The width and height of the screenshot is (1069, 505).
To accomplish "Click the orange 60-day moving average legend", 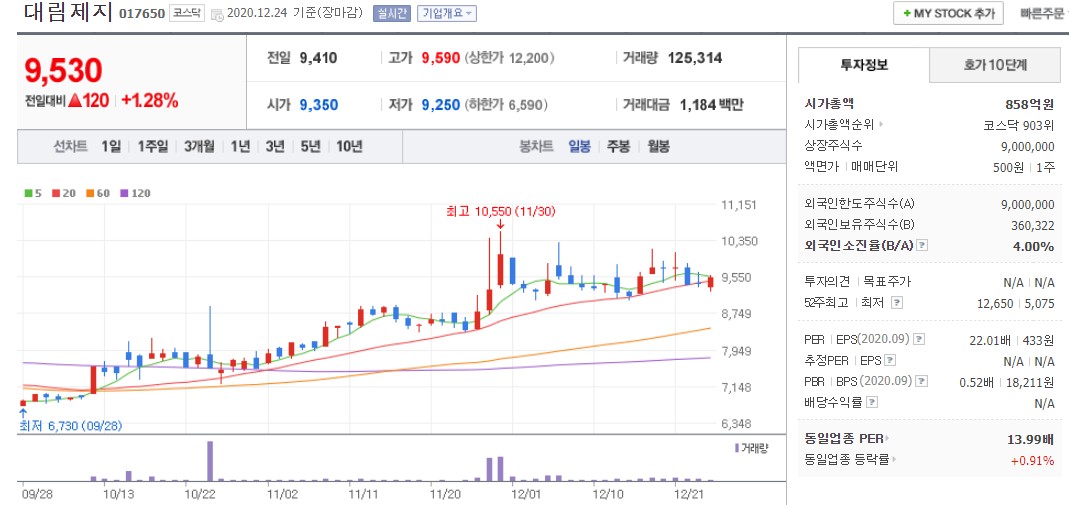I will [x=96, y=194].
